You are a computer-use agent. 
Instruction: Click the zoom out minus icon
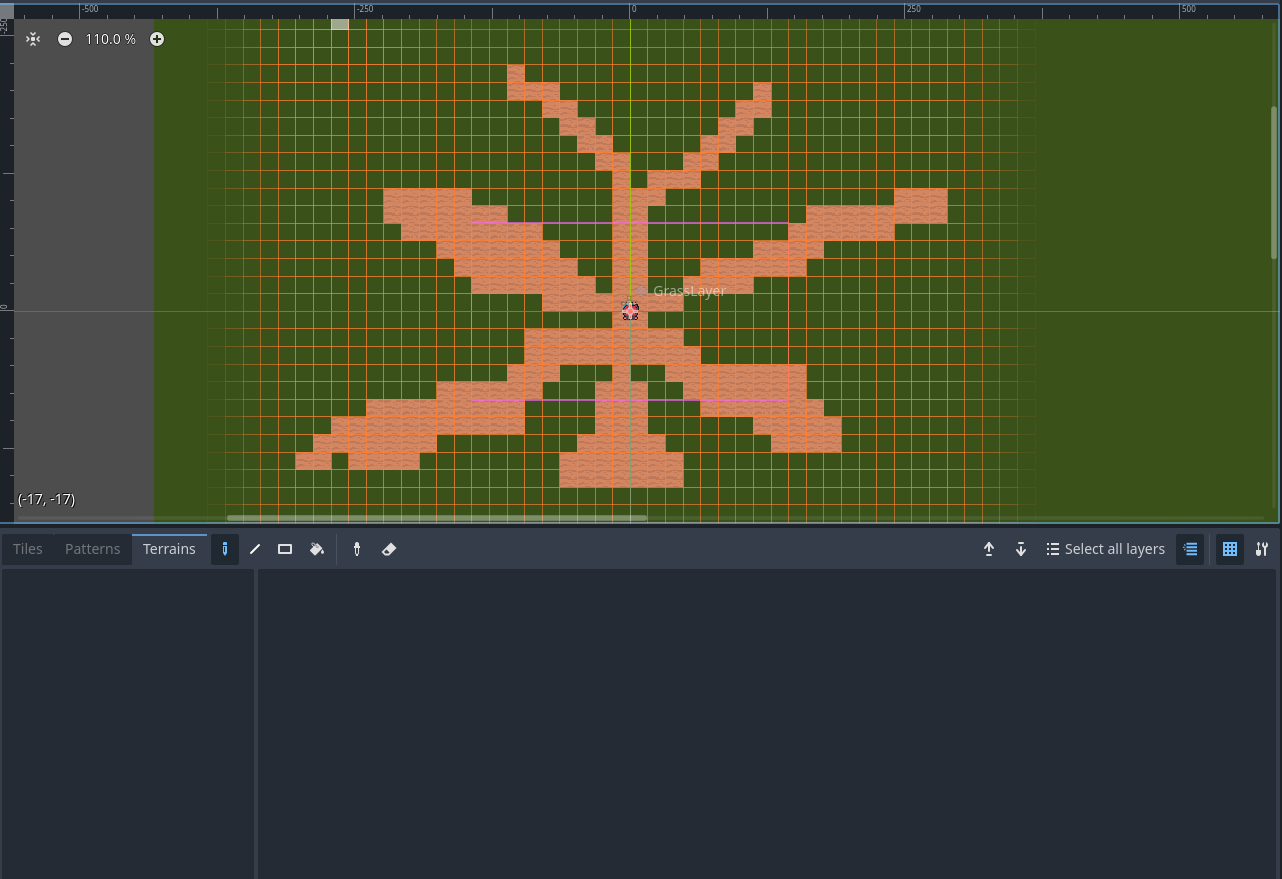tap(65, 39)
